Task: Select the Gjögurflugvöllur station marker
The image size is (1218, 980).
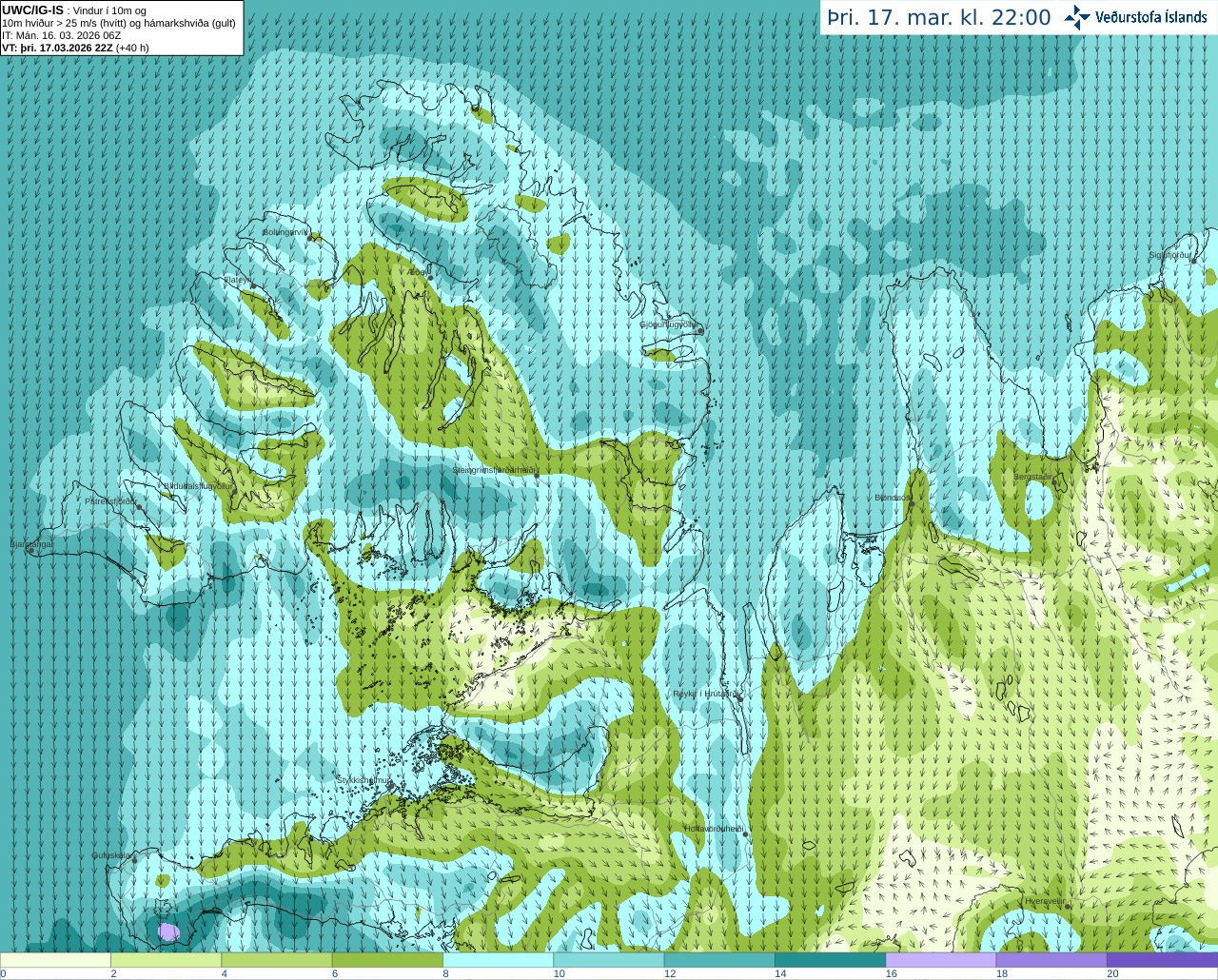Action: tap(699, 331)
